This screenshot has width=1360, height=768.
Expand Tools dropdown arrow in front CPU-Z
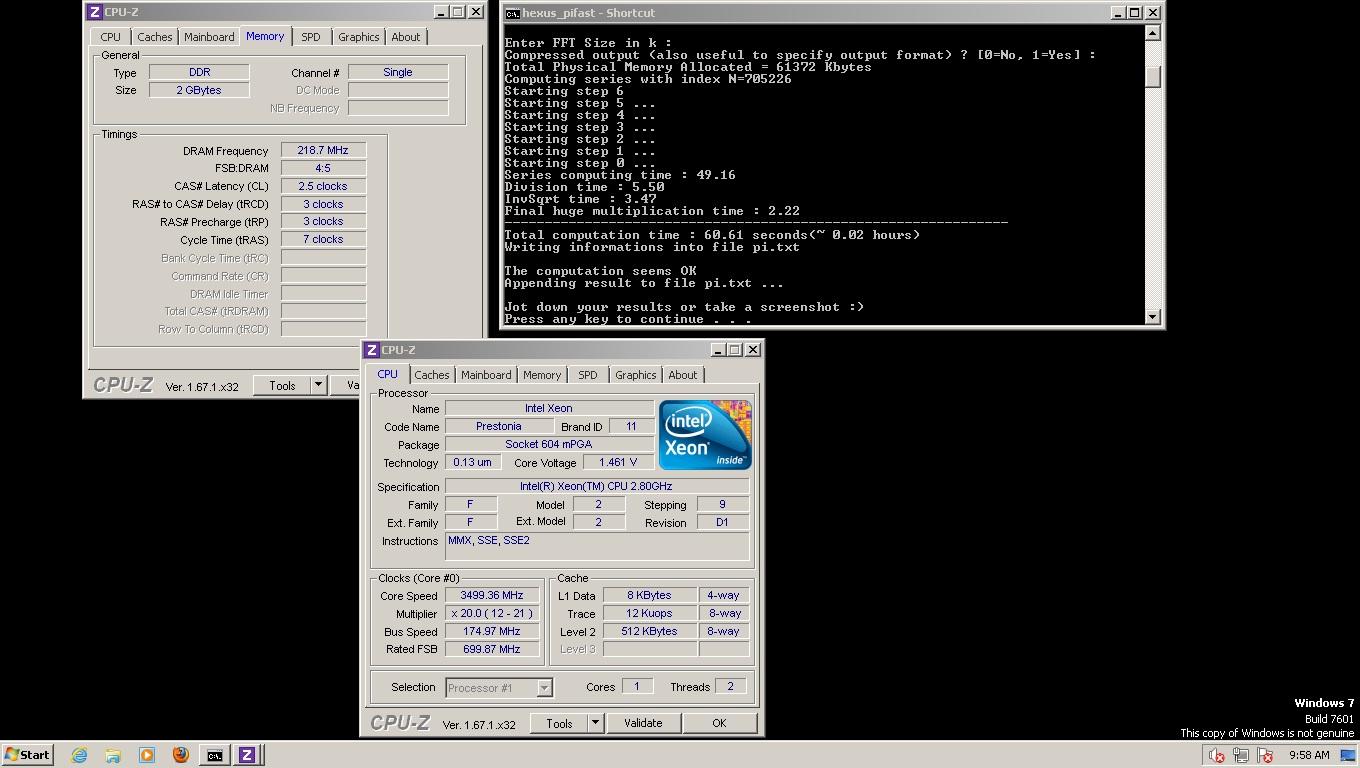point(595,723)
